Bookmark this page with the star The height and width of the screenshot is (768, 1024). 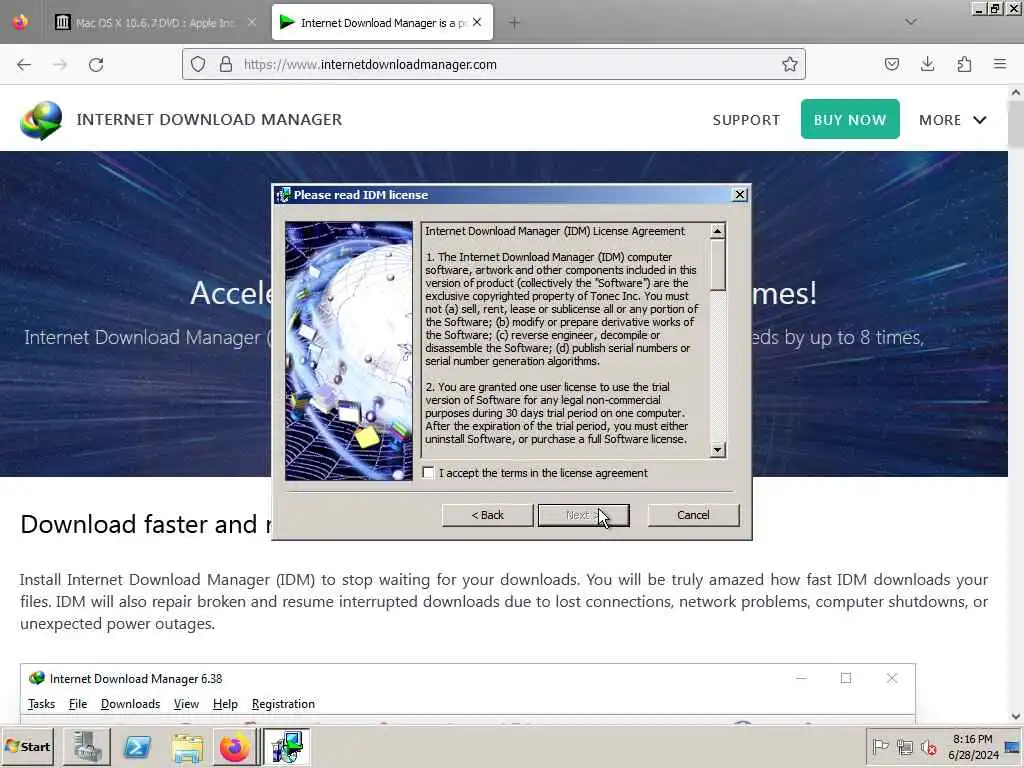(790, 64)
